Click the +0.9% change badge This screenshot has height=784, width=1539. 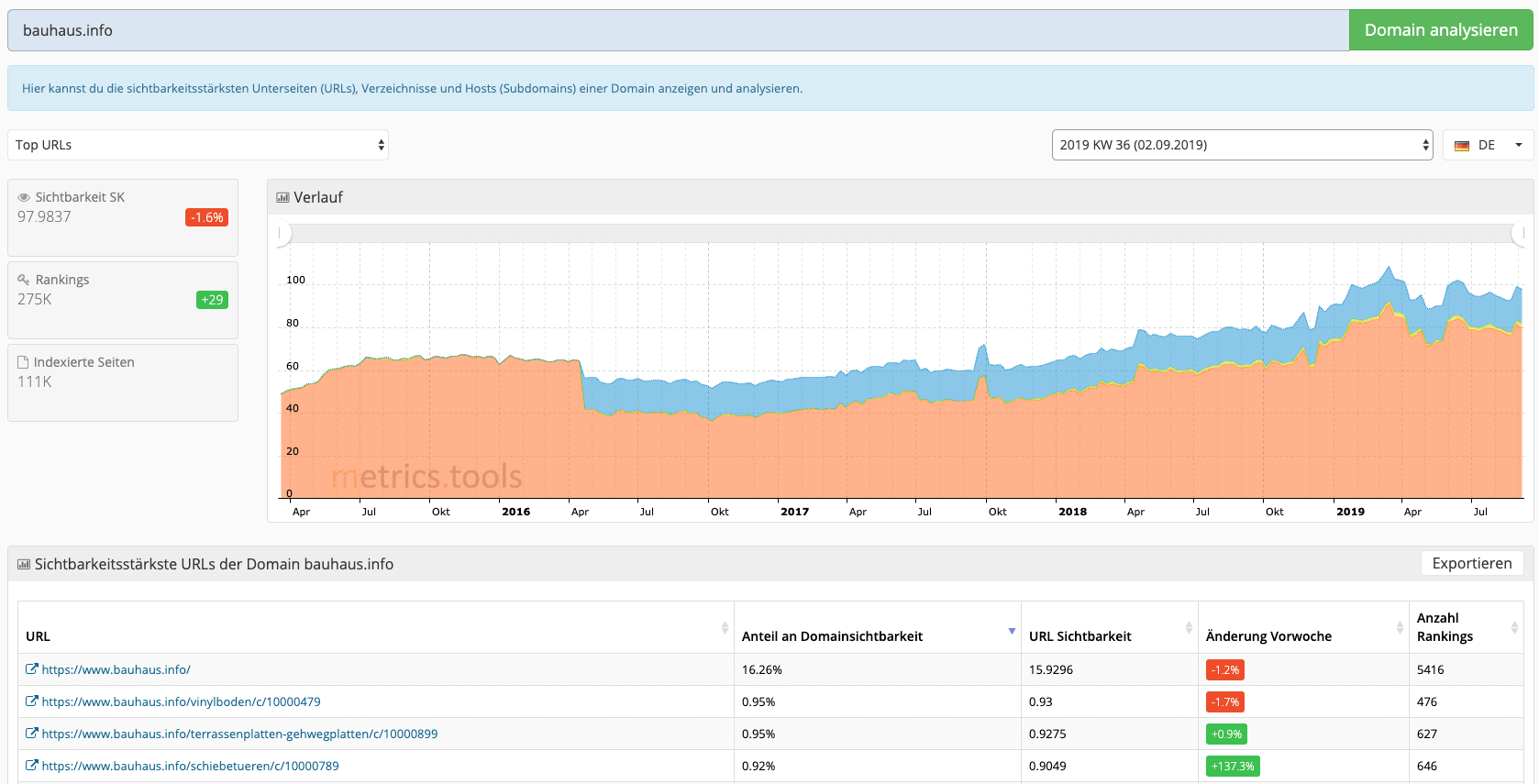1226,734
